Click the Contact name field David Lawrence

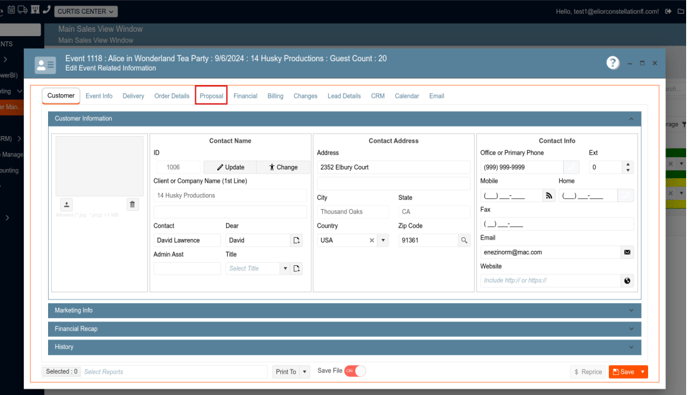point(187,241)
